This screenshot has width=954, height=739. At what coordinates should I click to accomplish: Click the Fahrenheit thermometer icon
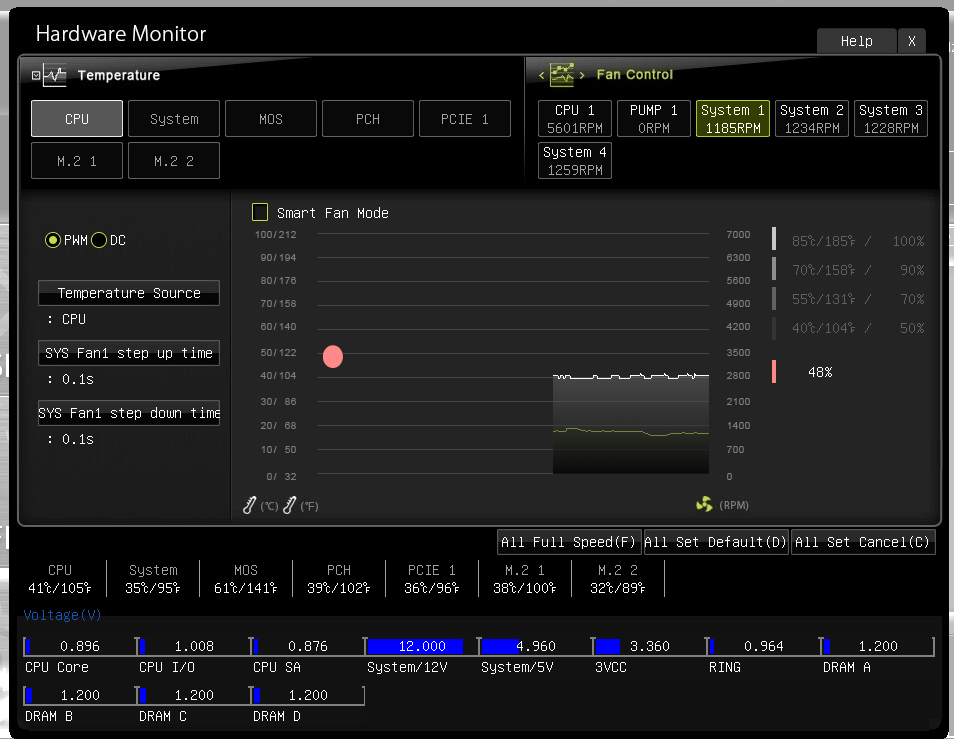pyautogui.click(x=290, y=505)
